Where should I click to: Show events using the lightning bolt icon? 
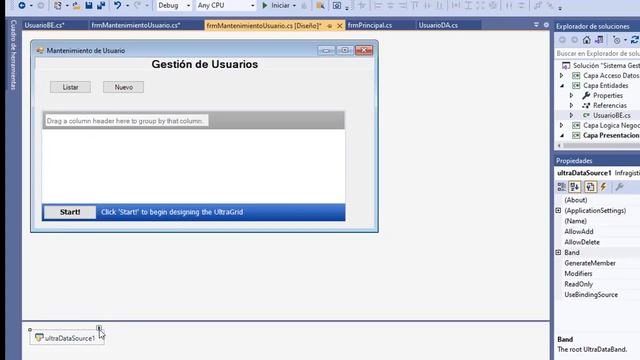point(603,187)
